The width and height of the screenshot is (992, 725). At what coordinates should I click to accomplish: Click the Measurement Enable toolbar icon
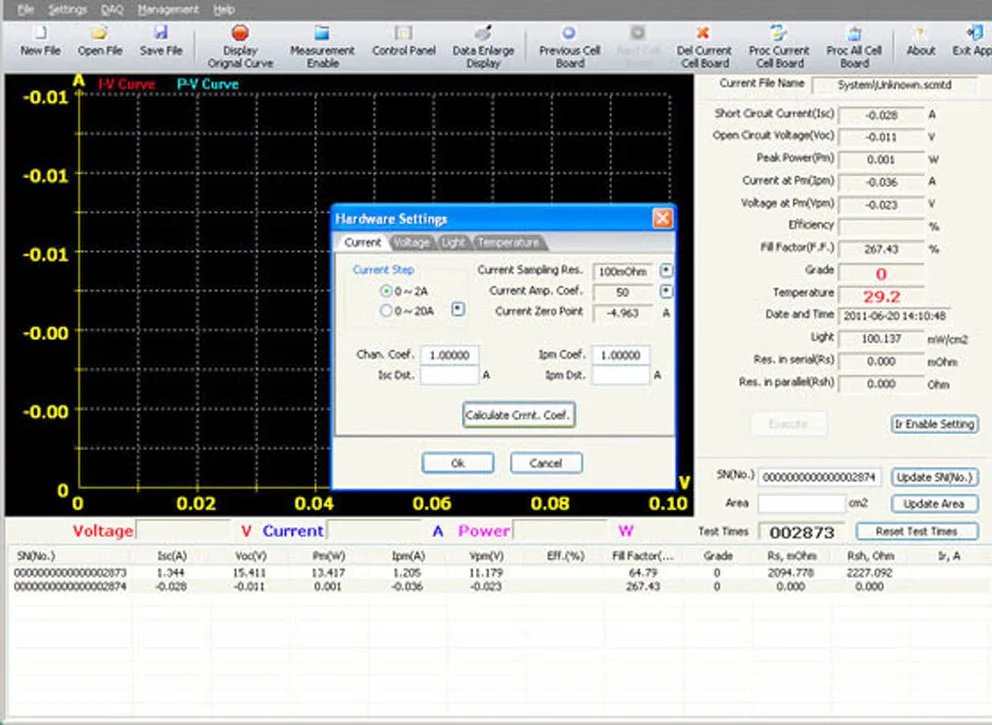click(322, 35)
